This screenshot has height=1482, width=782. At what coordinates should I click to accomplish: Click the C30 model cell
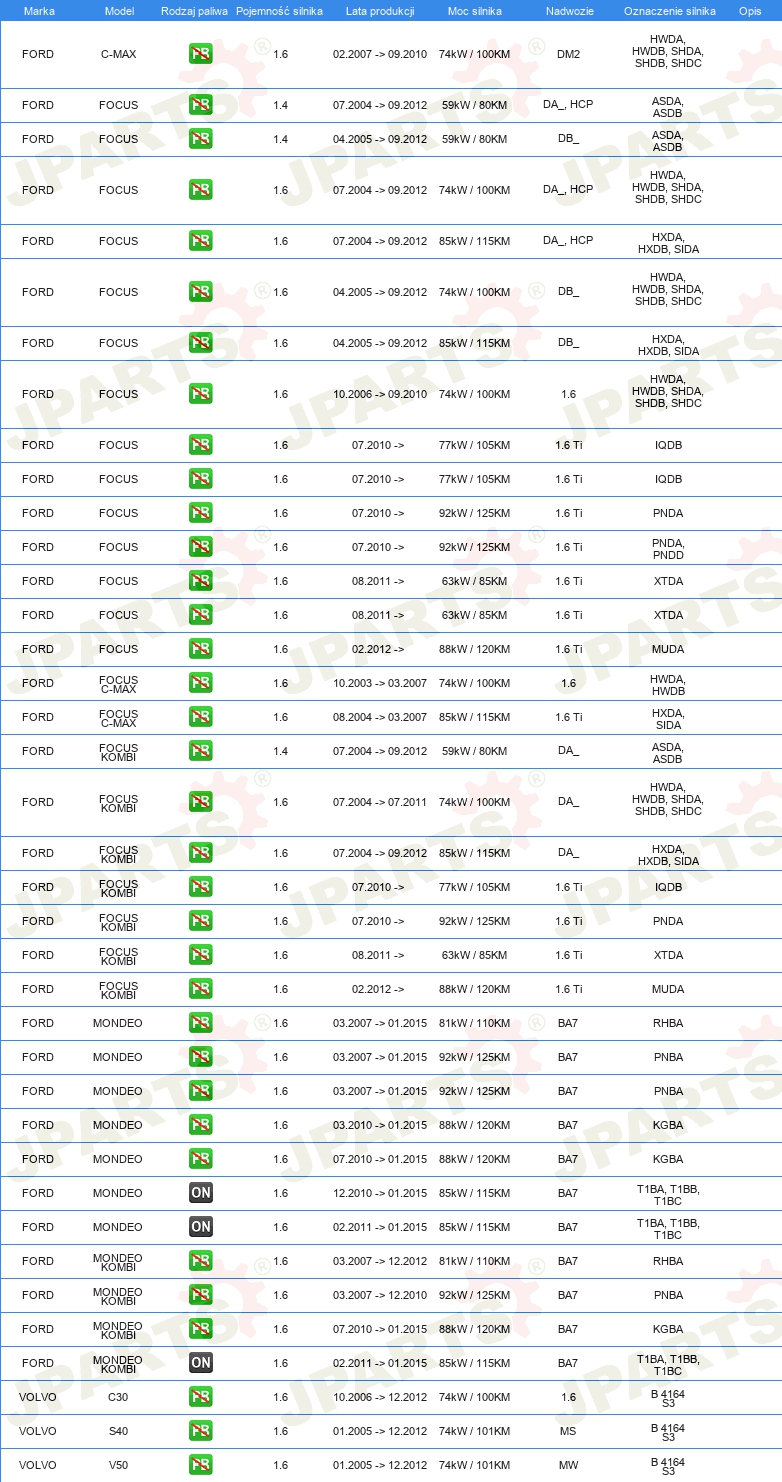click(119, 1397)
